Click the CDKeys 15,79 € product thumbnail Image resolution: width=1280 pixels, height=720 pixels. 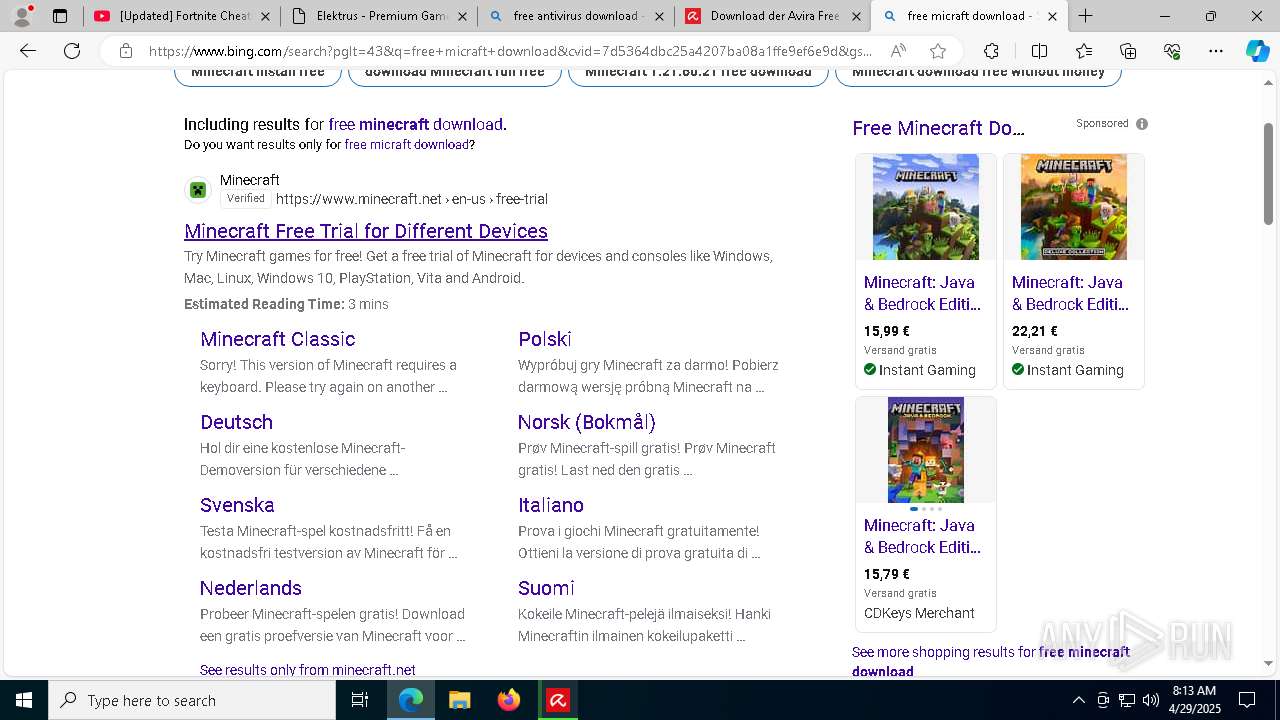(926, 450)
